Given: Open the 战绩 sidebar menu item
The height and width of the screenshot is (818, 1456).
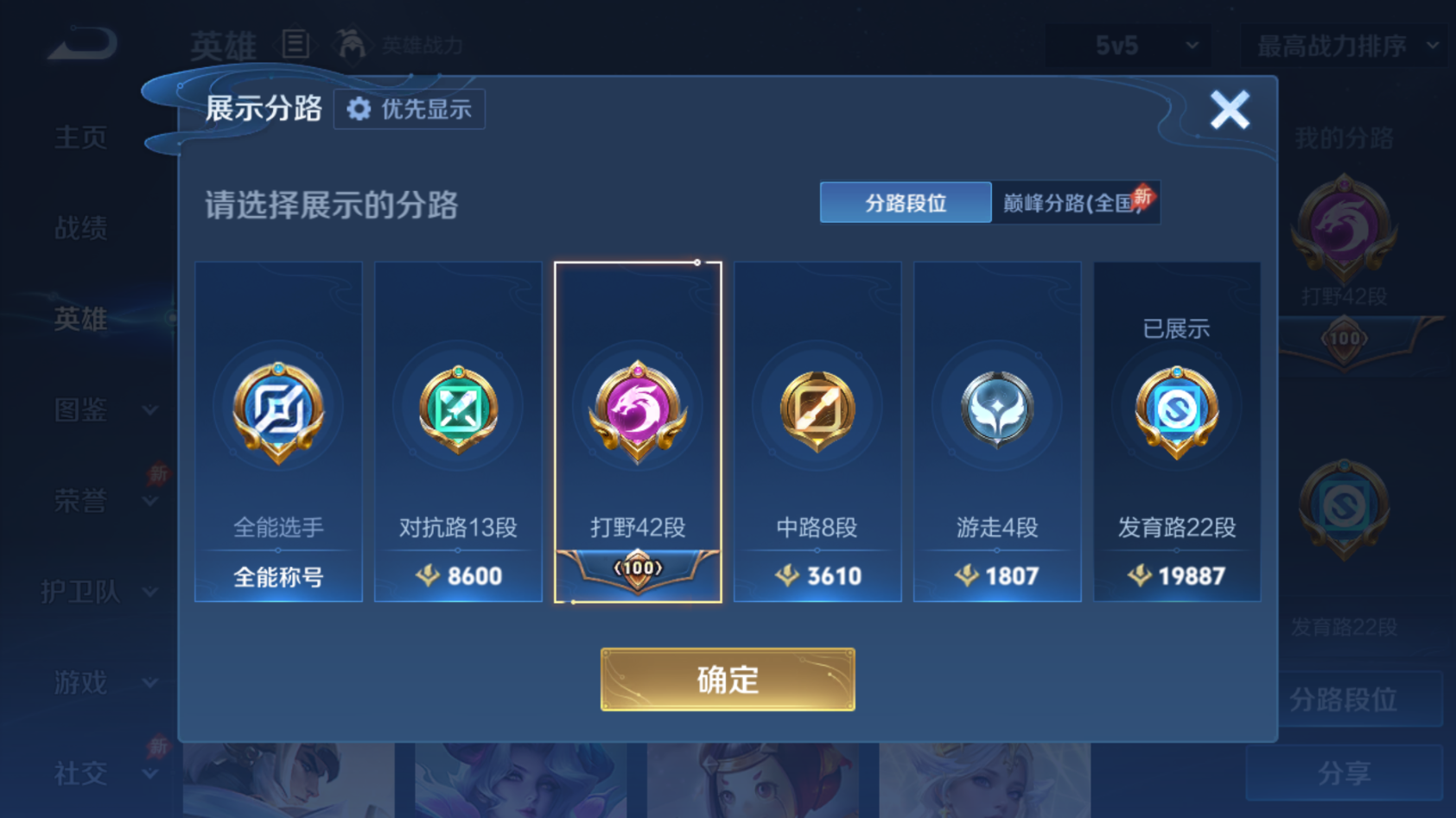Looking at the screenshot, I should tap(80, 228).
